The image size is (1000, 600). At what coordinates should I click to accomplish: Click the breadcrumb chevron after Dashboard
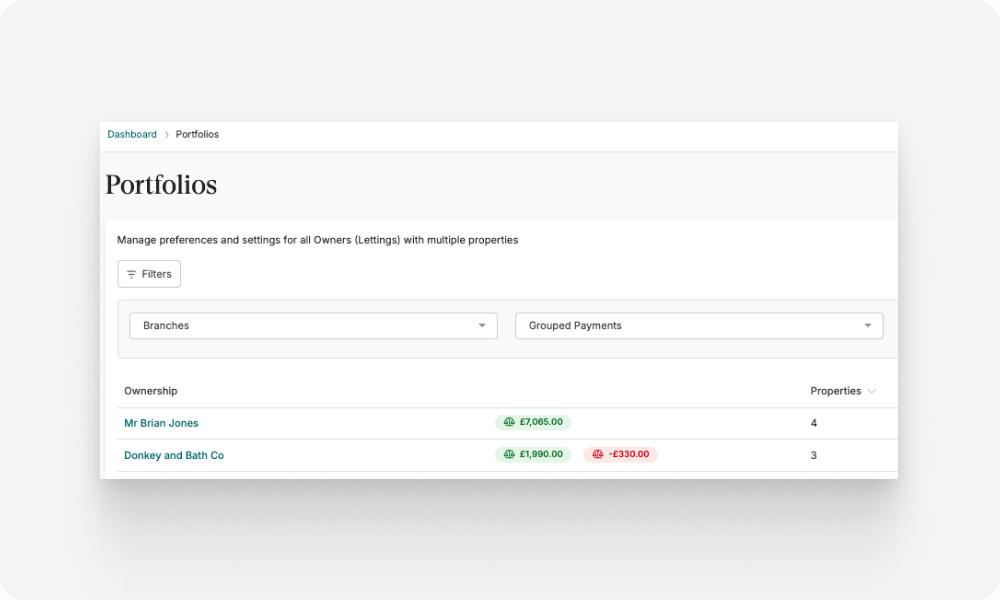coord(167,134)
